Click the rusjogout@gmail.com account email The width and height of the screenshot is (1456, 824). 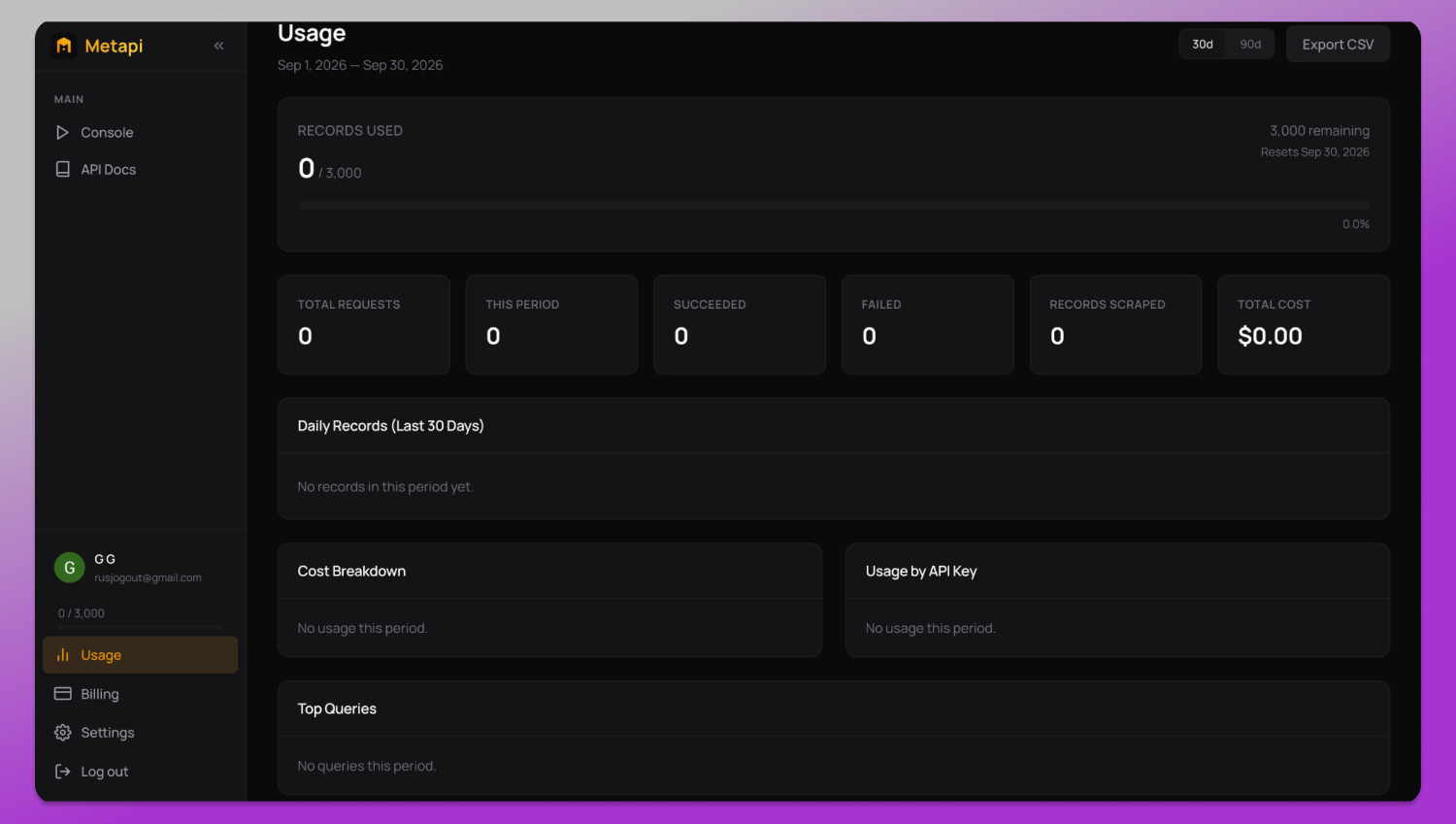tap(148, 577)
